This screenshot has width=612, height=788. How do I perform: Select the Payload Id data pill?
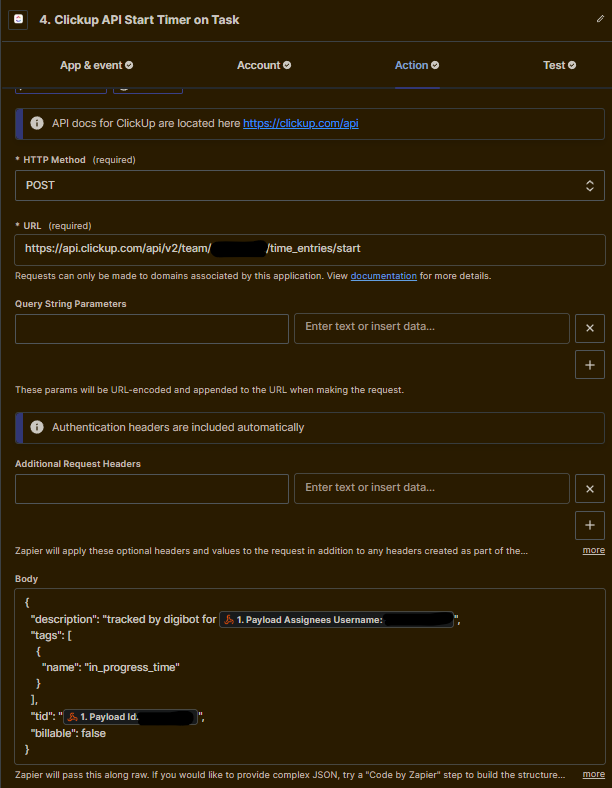[x=130, y=717]
